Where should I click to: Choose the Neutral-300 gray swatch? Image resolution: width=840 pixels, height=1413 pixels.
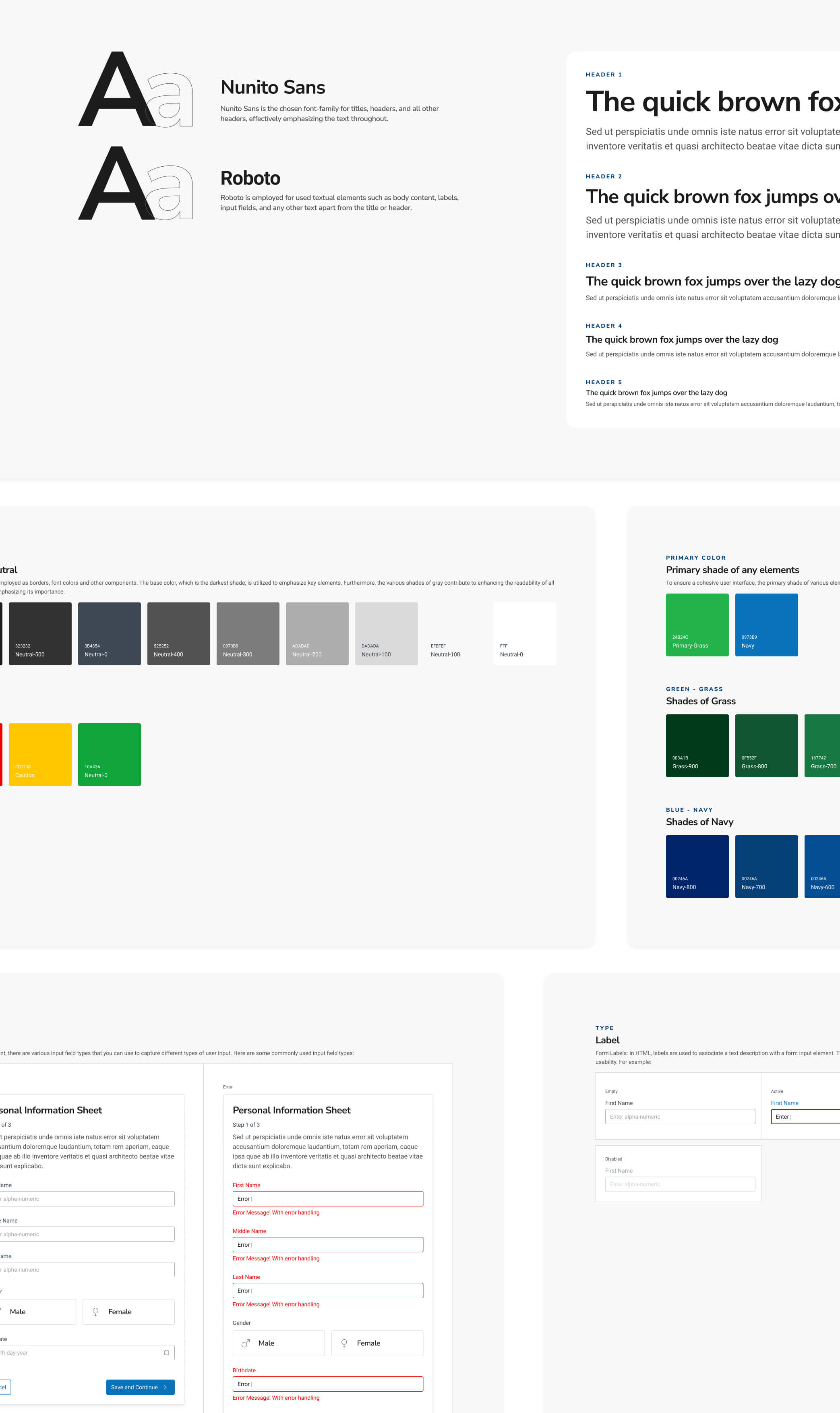coord(248,633)
